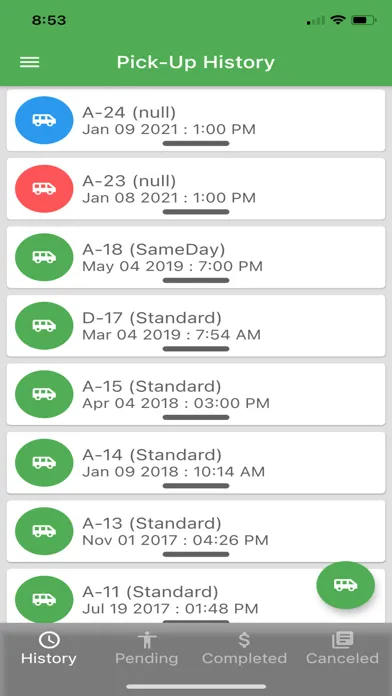Expand the handle bar under A-14 entry
Viewport: 392px width, 696px height.
[196, 486]
